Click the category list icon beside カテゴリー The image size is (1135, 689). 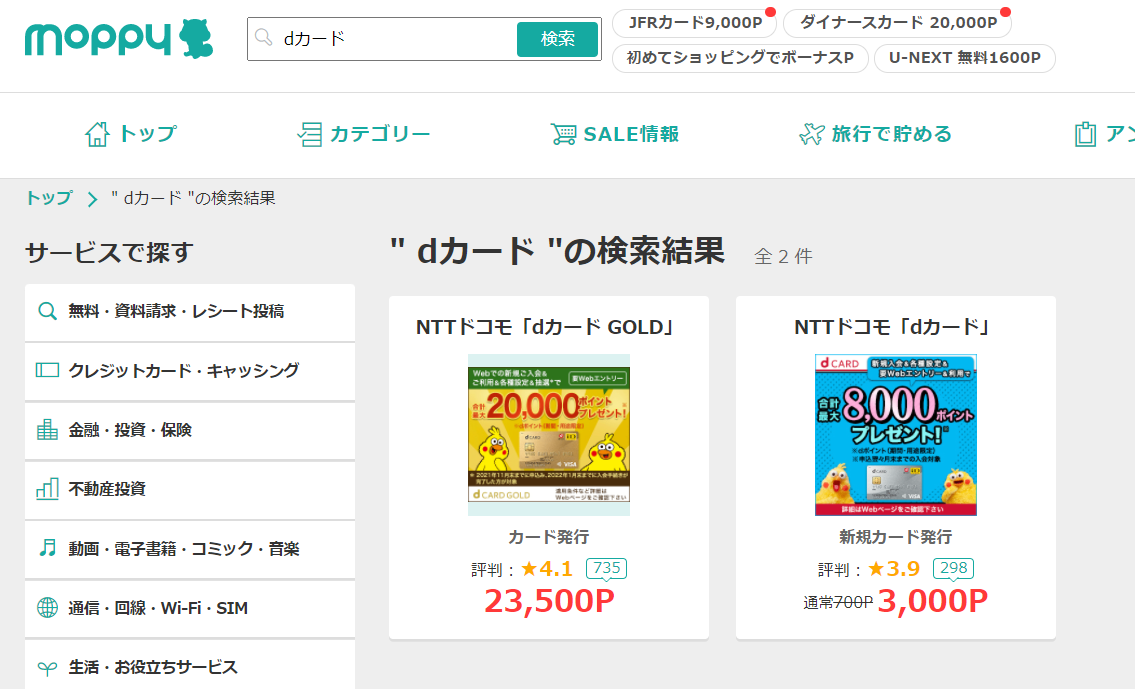tap(310, 134)
